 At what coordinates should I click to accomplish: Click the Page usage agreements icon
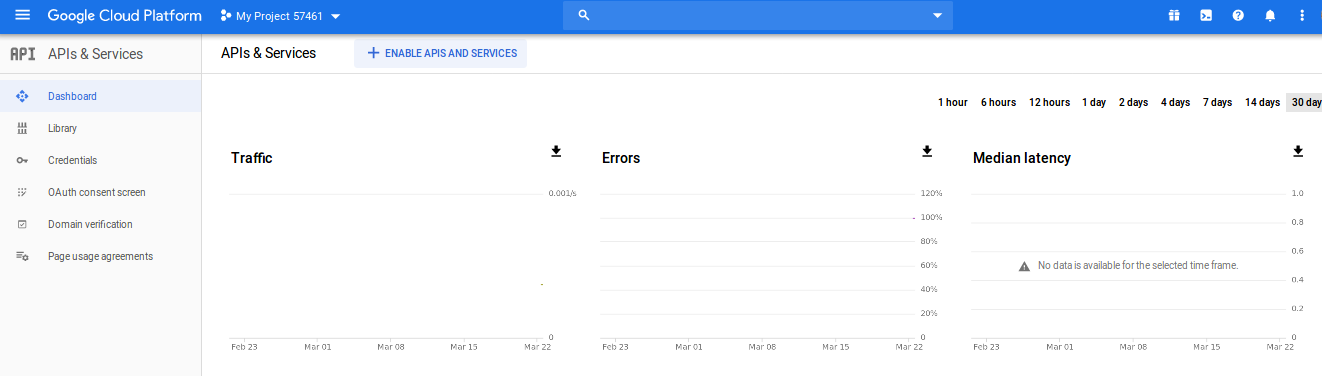pyautogui.click(x=23, y=256)
